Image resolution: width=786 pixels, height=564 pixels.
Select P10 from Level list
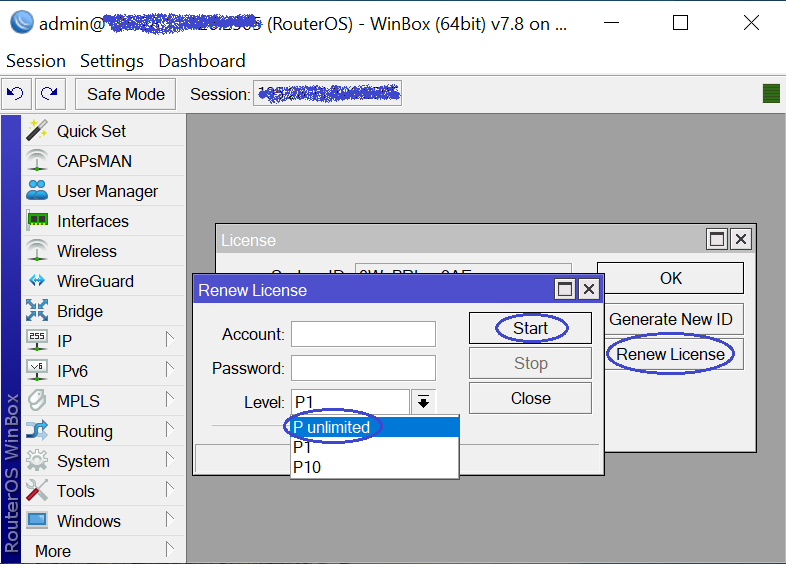375,467
